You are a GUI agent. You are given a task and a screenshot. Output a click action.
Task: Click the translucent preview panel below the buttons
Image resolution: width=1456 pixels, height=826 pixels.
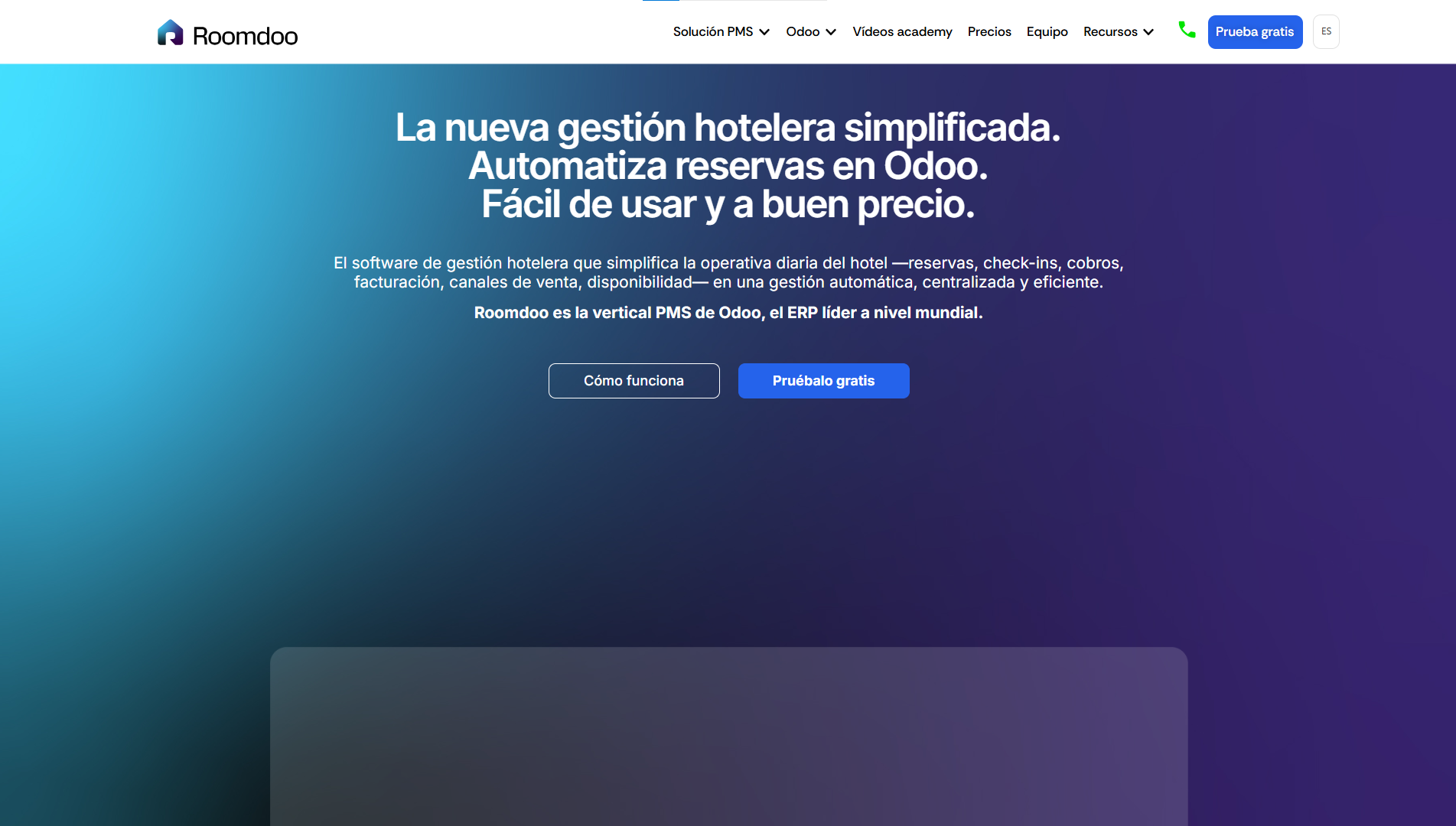coord(728,737)
